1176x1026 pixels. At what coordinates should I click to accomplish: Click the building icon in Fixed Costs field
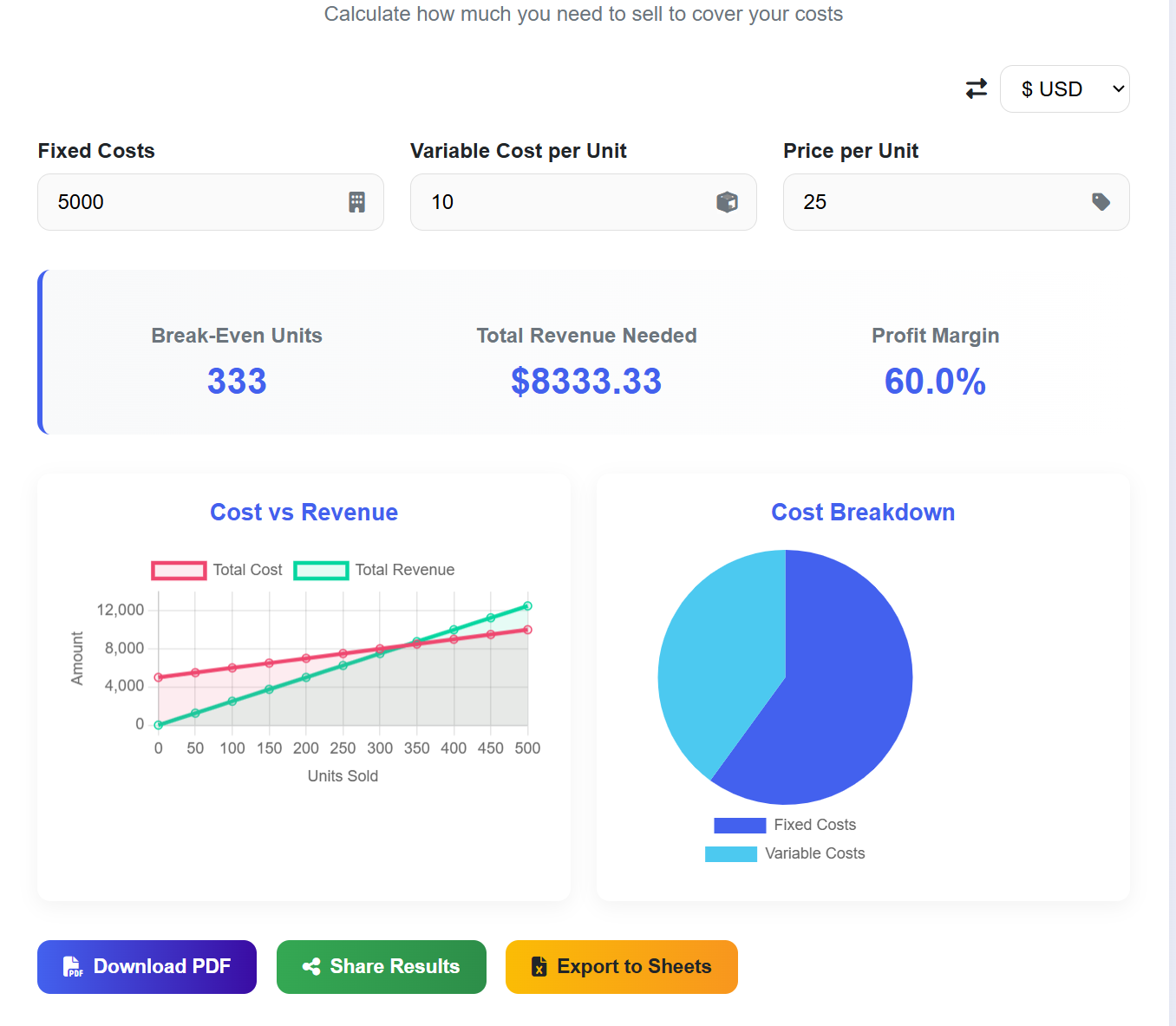click(356, 202)
